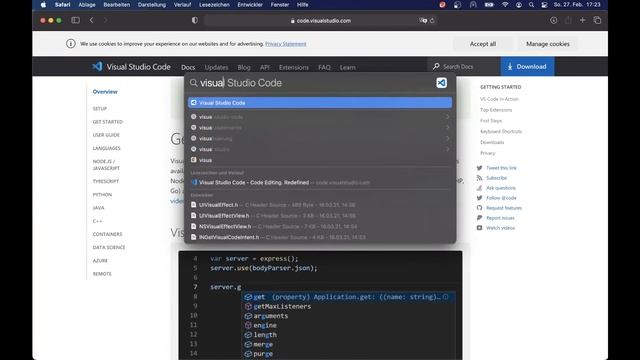This screenshot has height=360, width=640.
Task: Open the Privacy Statement link
Action: point(286,44)
